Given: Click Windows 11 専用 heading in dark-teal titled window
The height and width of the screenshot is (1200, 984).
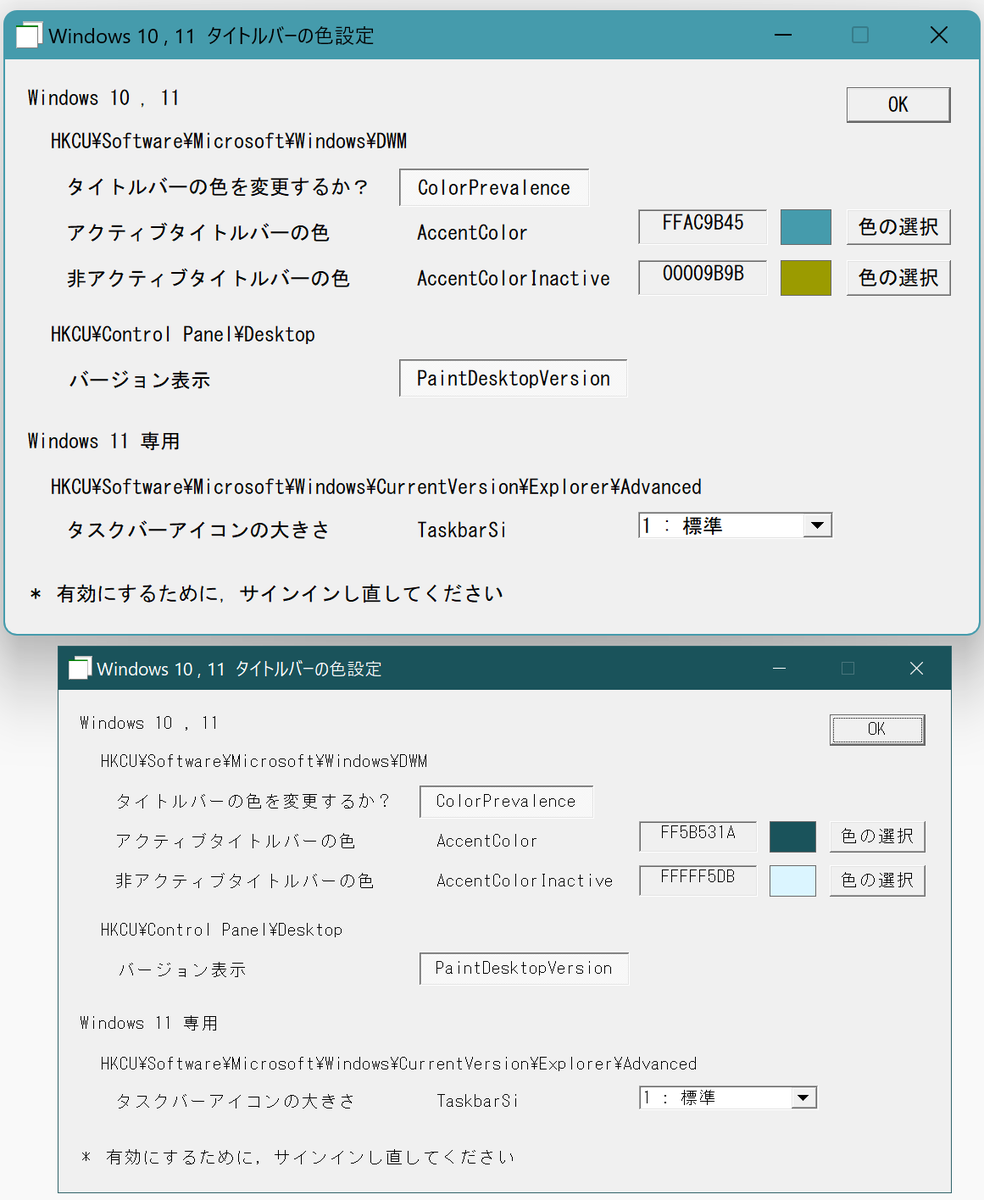Looking at the screenshot, I should (149, 1023).
